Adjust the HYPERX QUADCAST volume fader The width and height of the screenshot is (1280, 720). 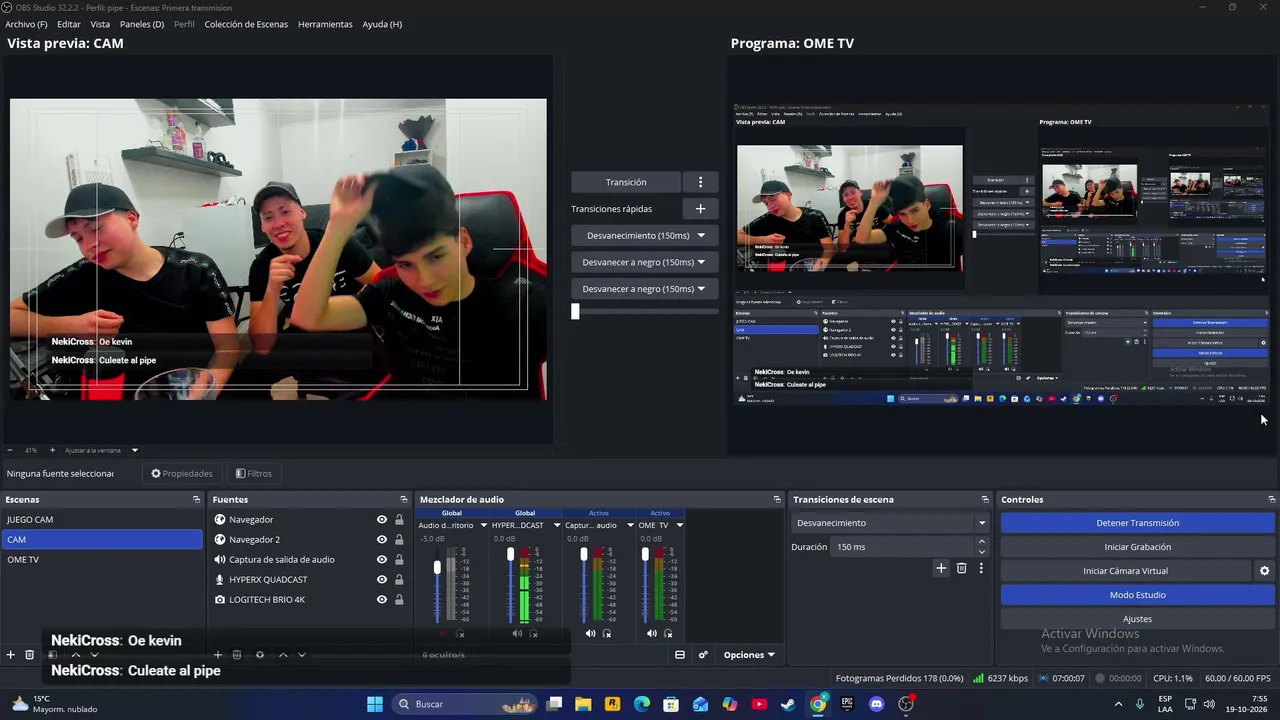click(x=510, y=555)
